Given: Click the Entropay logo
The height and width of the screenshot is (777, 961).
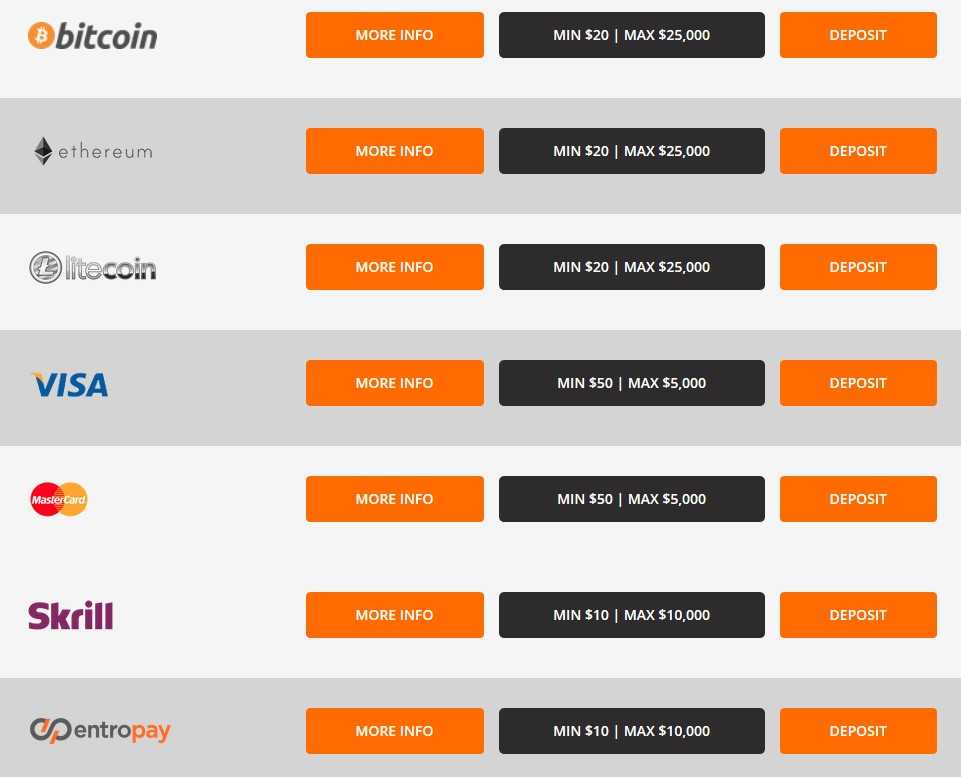Looking at the screenshot, I should [x=100, y=730].
